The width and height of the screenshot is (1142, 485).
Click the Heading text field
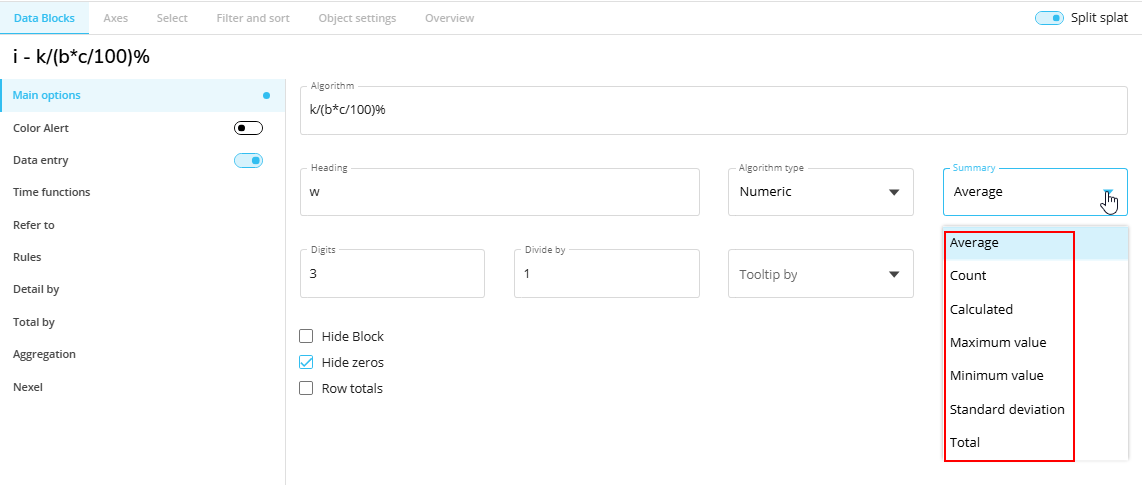pos(499,192)
